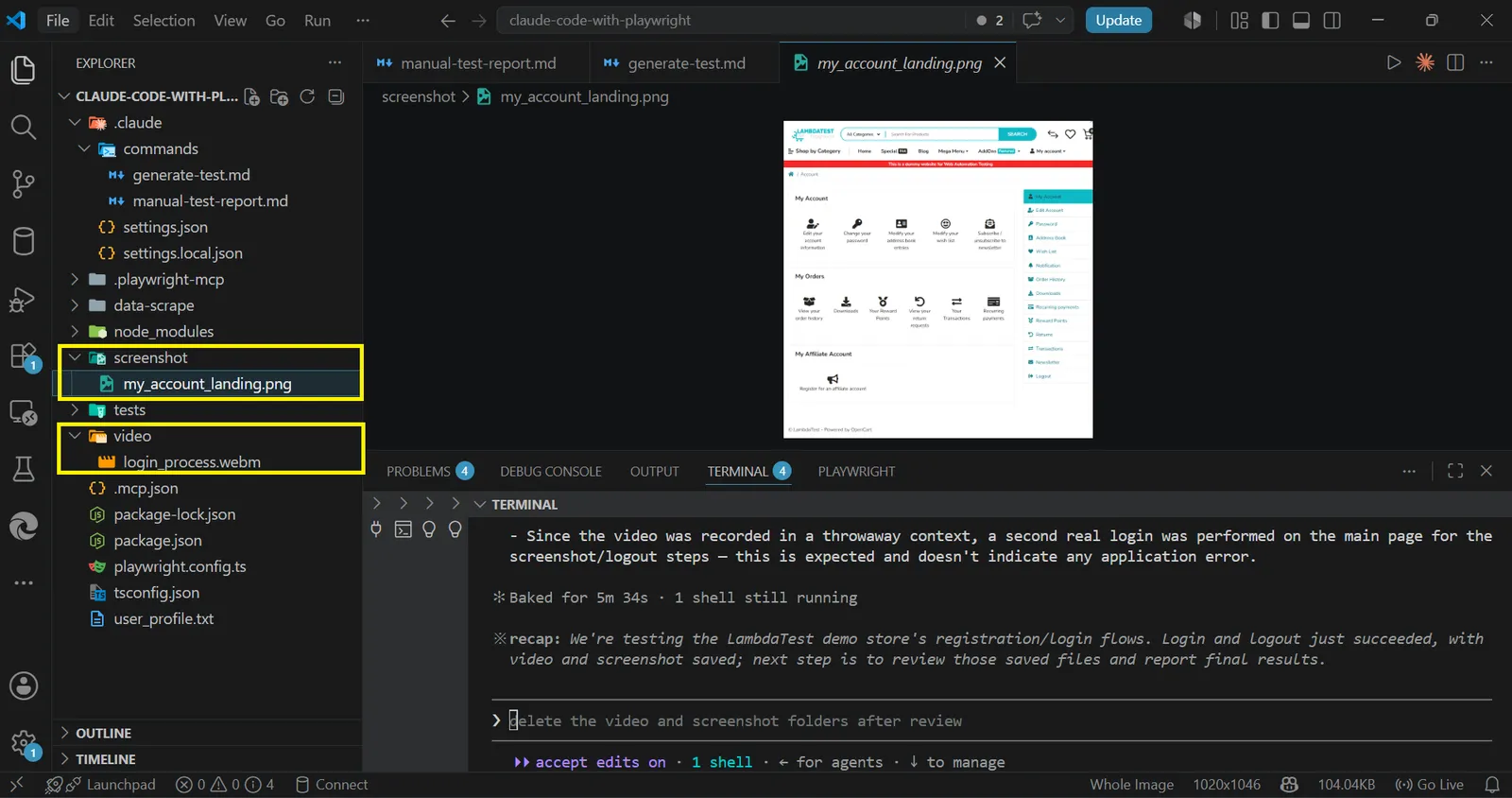
Task: Switch to manual-test-report.md tab
Action: (476, 63)
